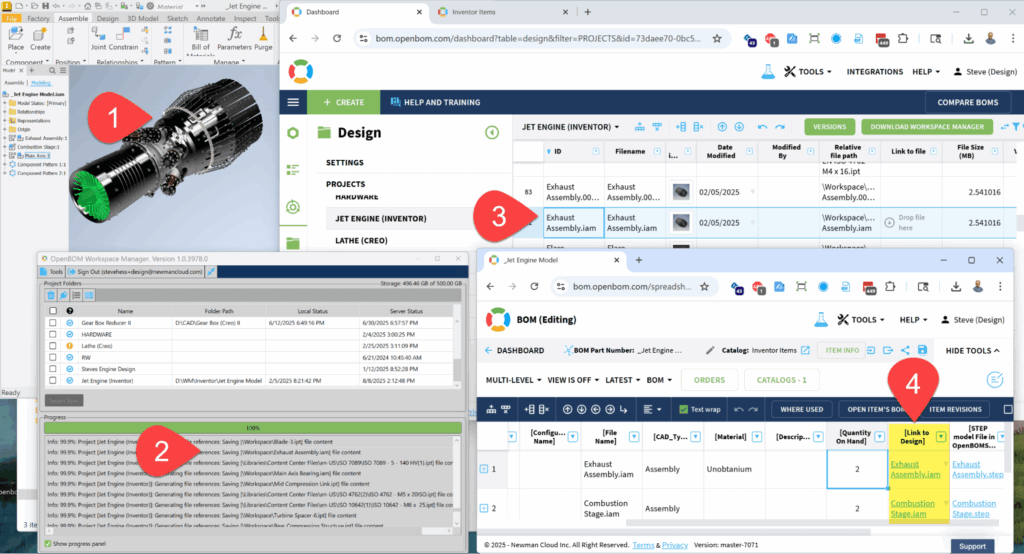Switch to the Design tab in Inventor ribbon
The height and width of the screenshot is (554, 1024).
coord(108,18)
